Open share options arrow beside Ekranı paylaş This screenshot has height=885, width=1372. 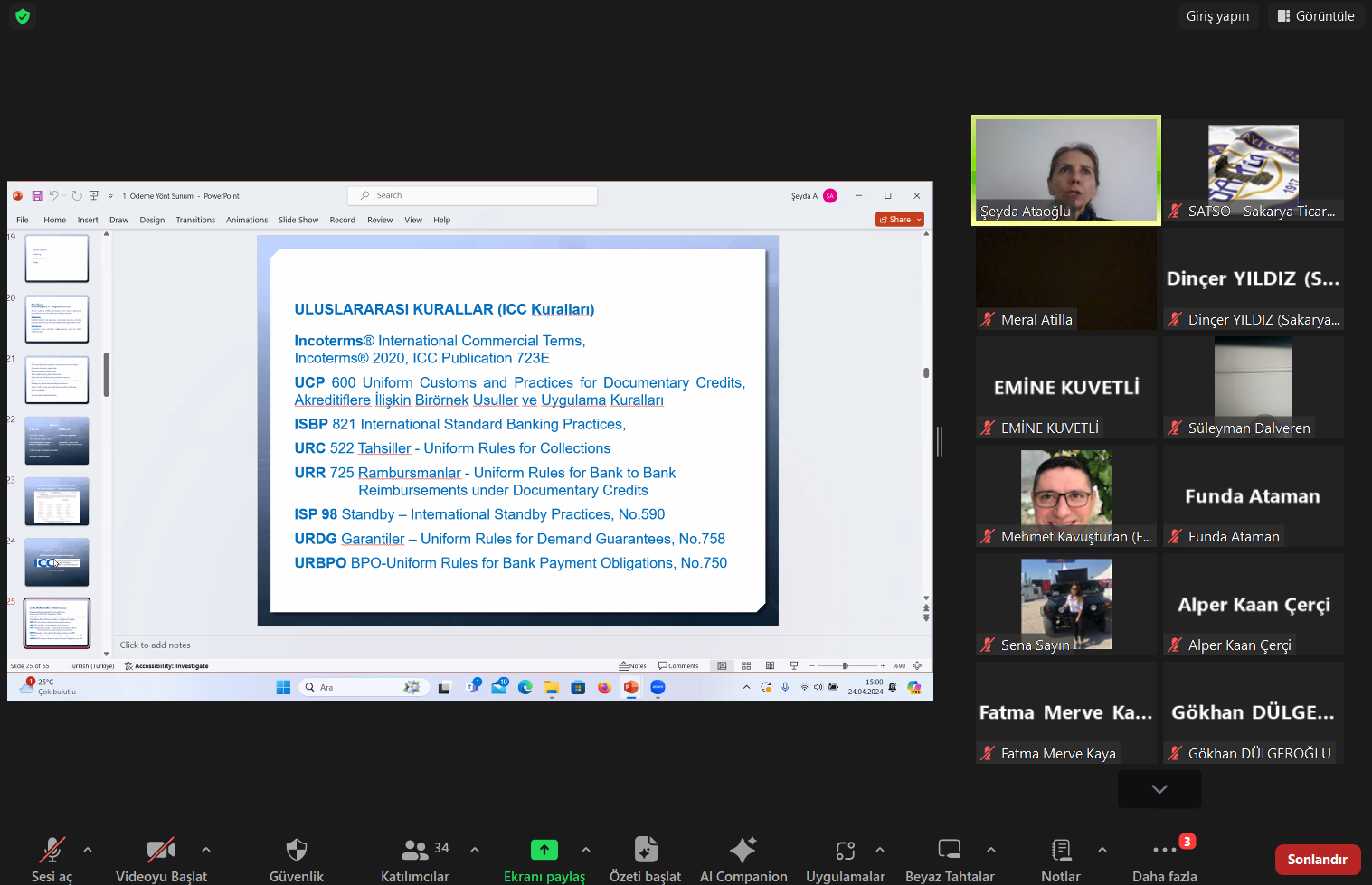(586, 850)
